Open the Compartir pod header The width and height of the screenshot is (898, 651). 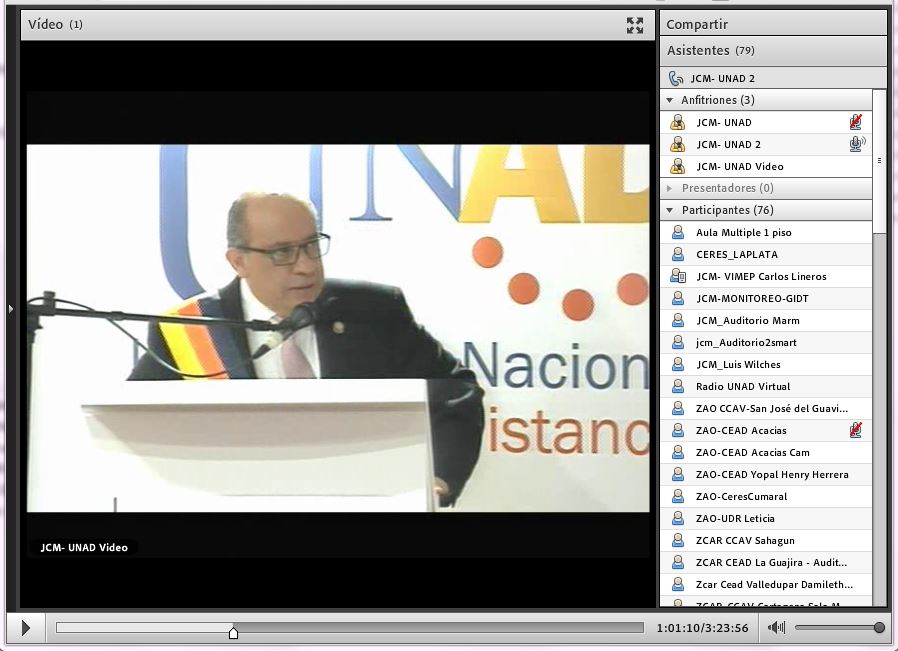773,24
